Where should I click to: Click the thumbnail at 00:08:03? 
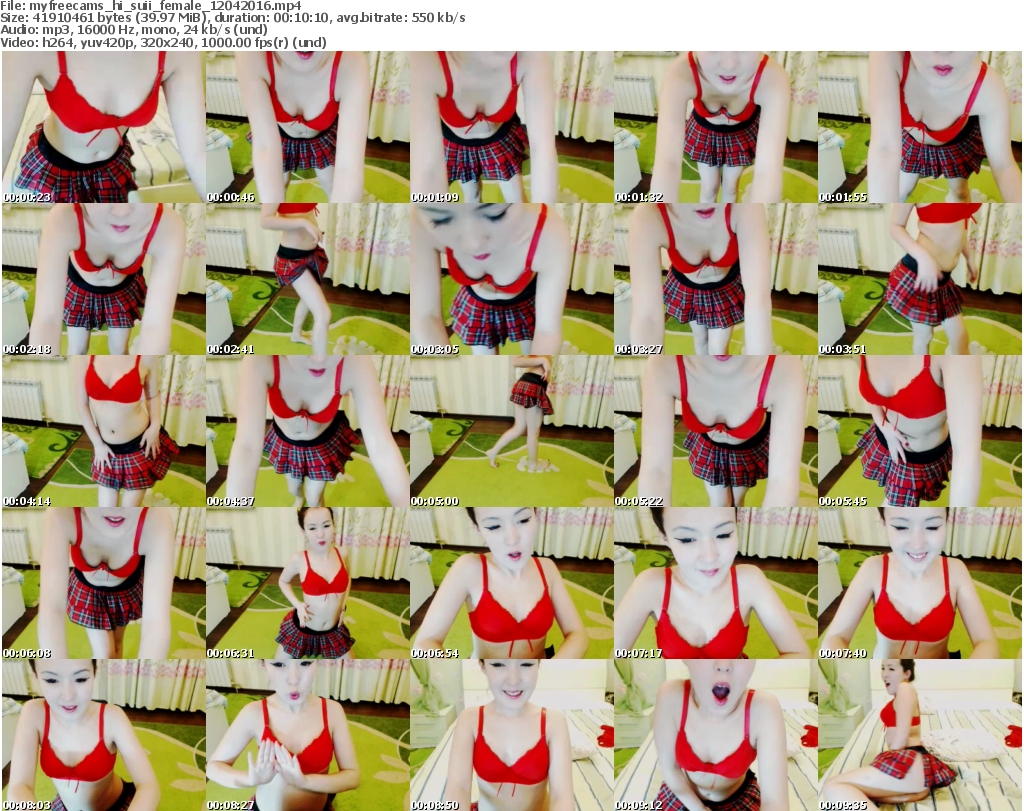(104, 735)
